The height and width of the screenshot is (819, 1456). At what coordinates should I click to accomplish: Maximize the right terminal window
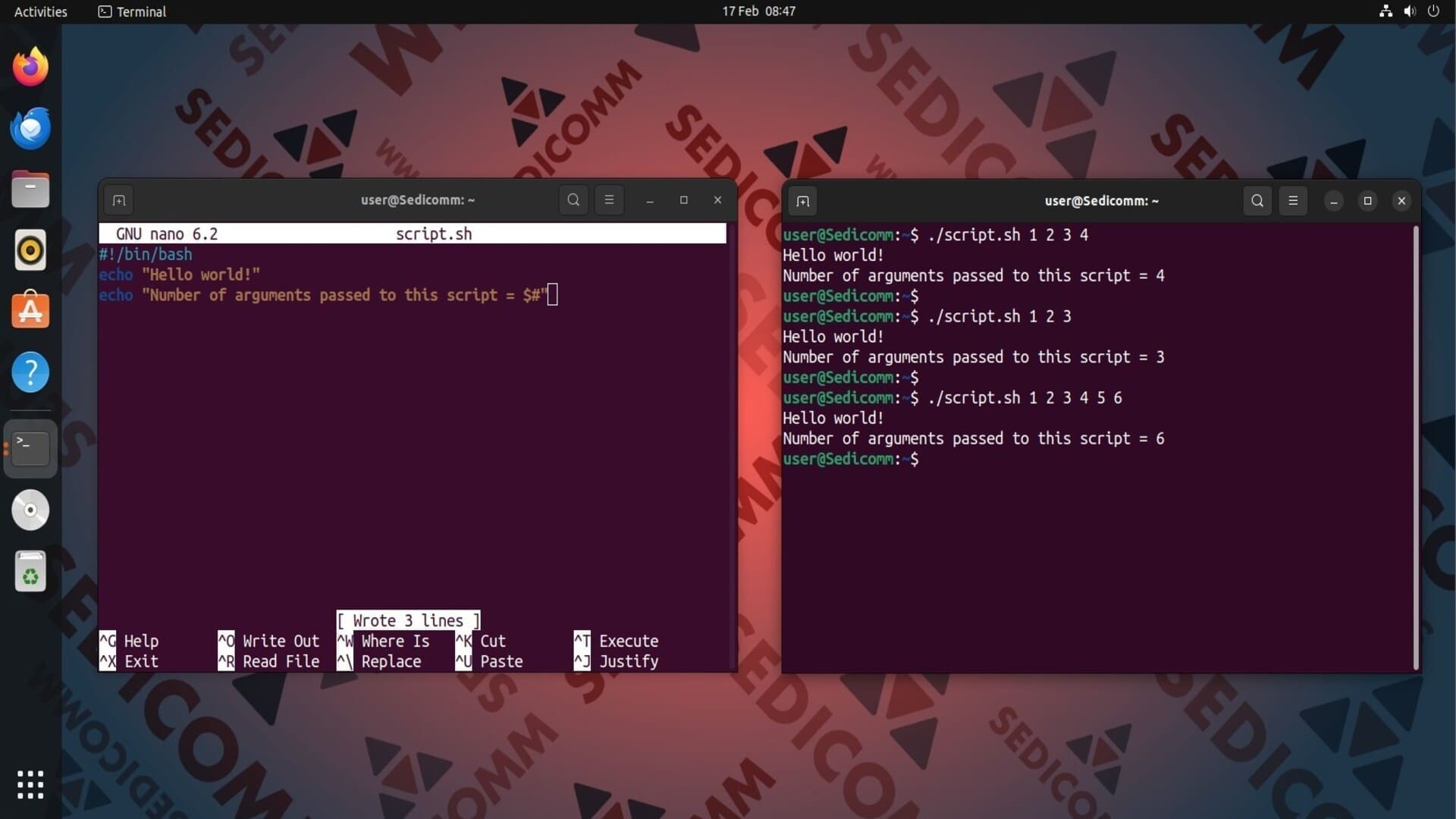click(1367, 201)
